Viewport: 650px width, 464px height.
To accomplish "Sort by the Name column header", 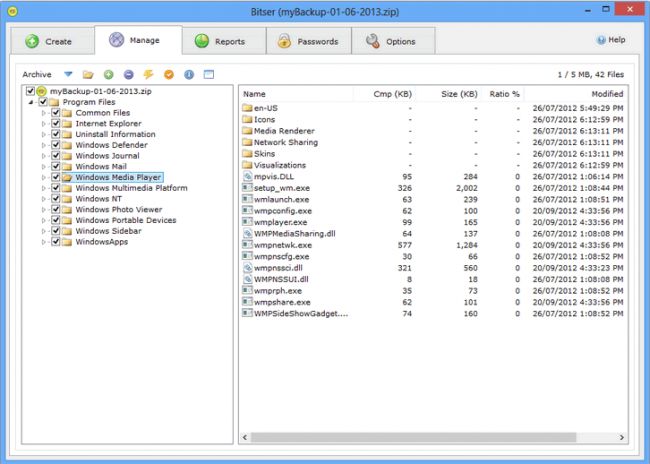I will (296, 94).
